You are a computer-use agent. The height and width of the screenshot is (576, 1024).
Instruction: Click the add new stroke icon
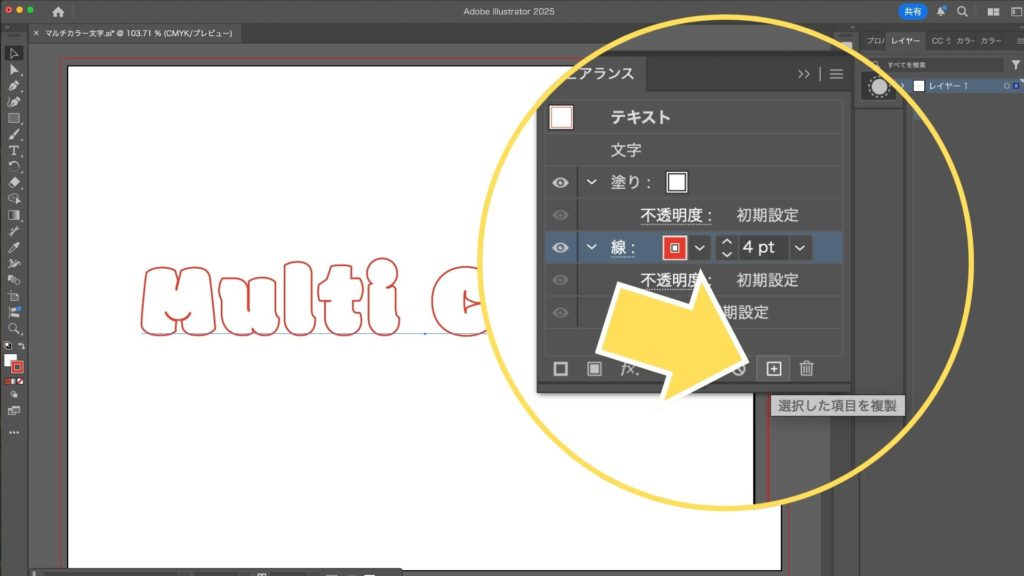(561, 369)
